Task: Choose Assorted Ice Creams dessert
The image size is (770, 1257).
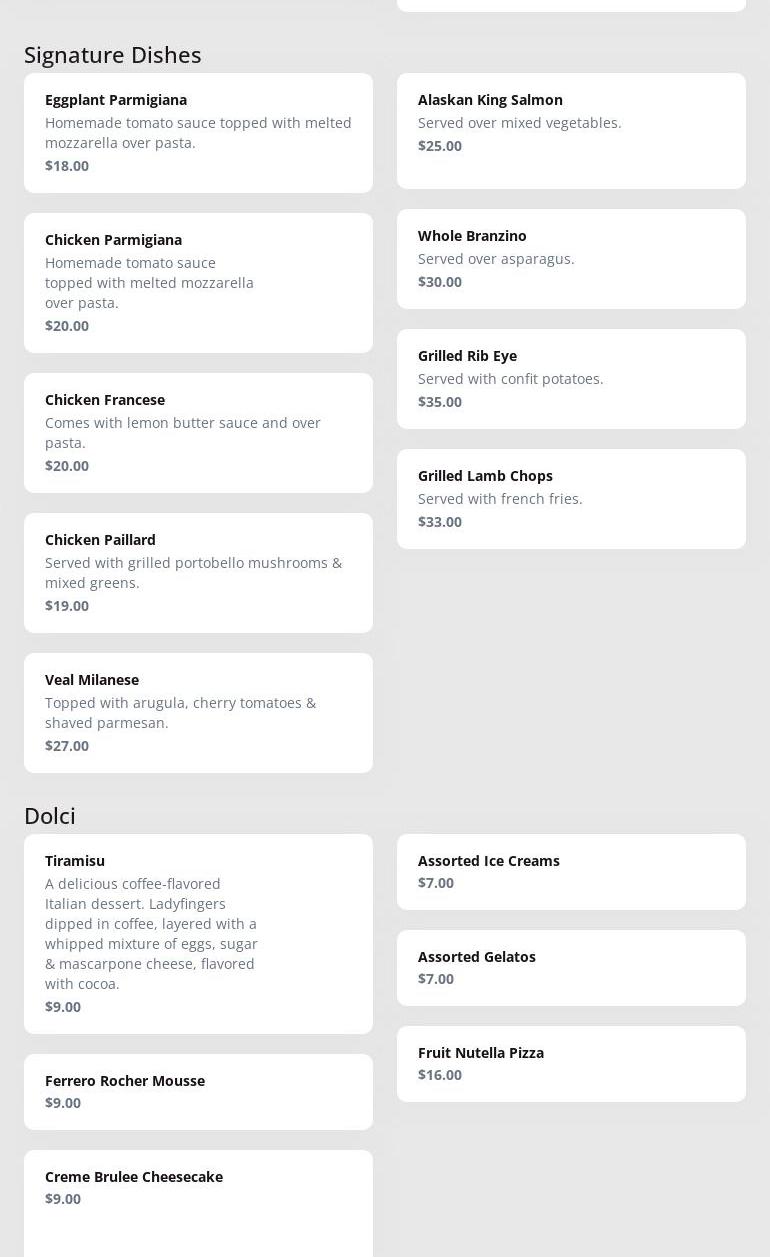Action: coord(571,871)
